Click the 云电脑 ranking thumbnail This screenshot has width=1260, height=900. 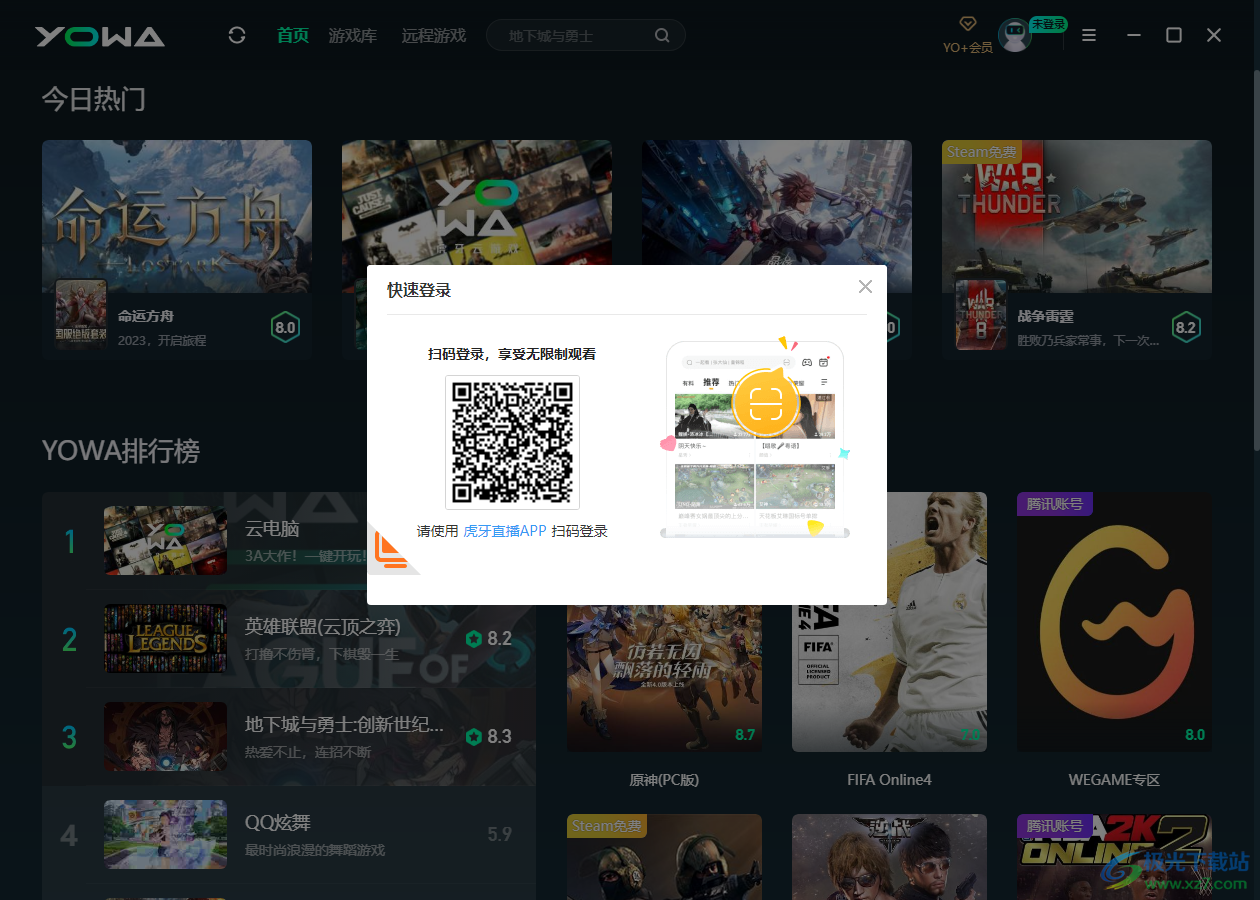point(165,541)
